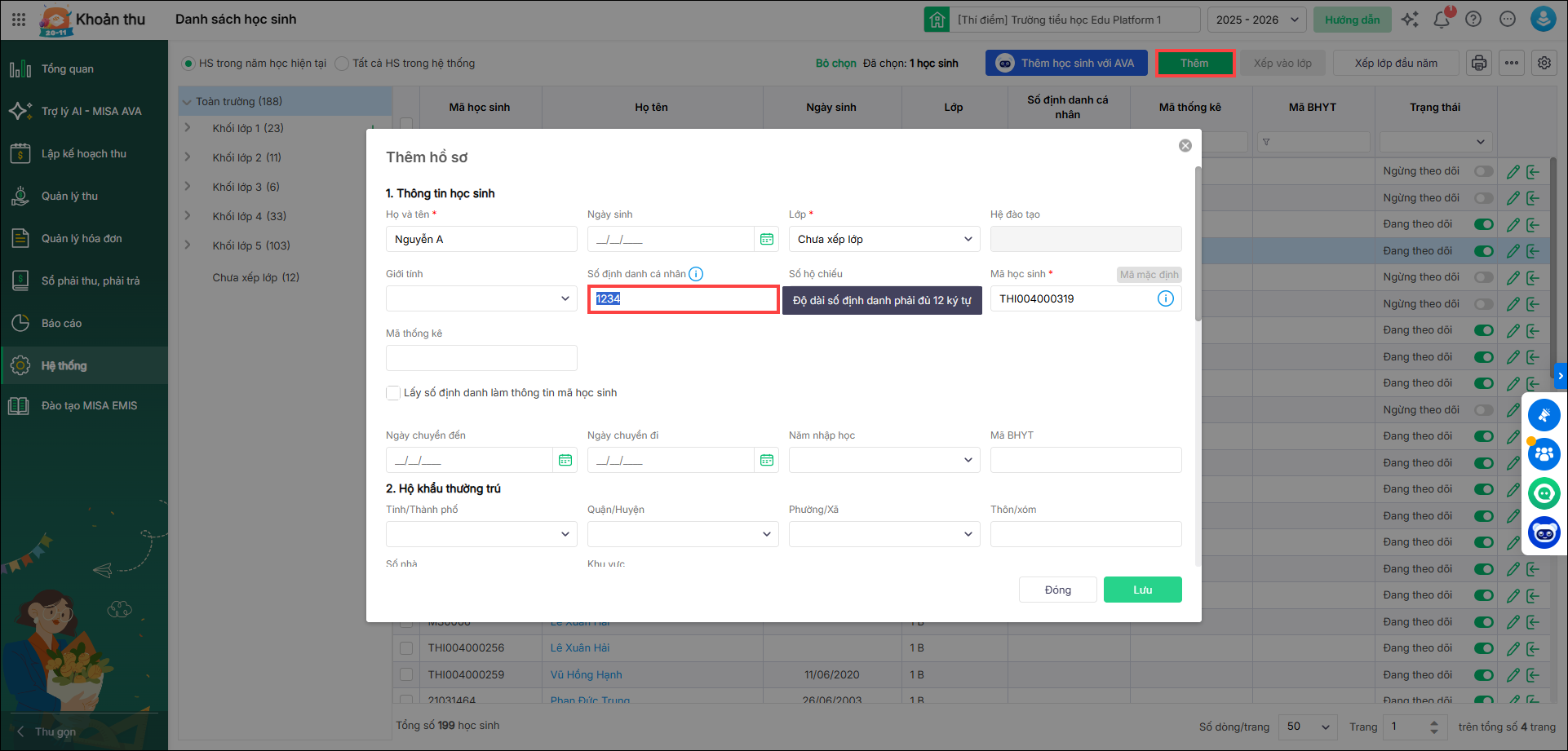Open the apps grid launcher
The width and height of the screenshot is (1568, 751).
point(19,20)
